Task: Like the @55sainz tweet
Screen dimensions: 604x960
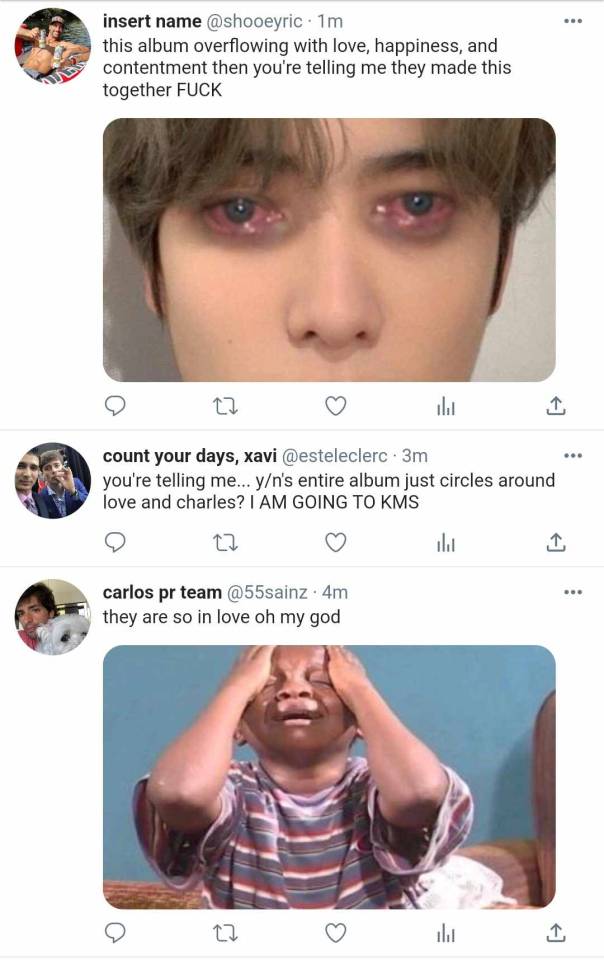Action: (x=337, y=932)
